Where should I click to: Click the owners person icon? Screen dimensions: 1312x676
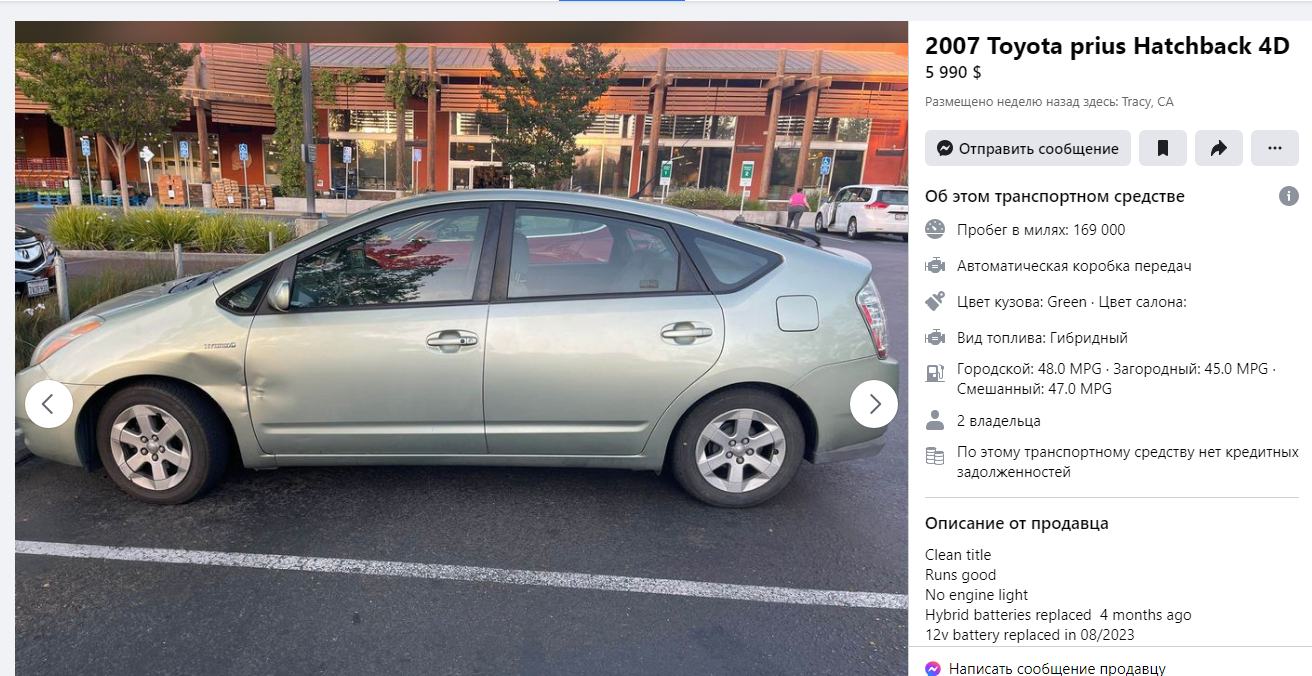[935, 420]
